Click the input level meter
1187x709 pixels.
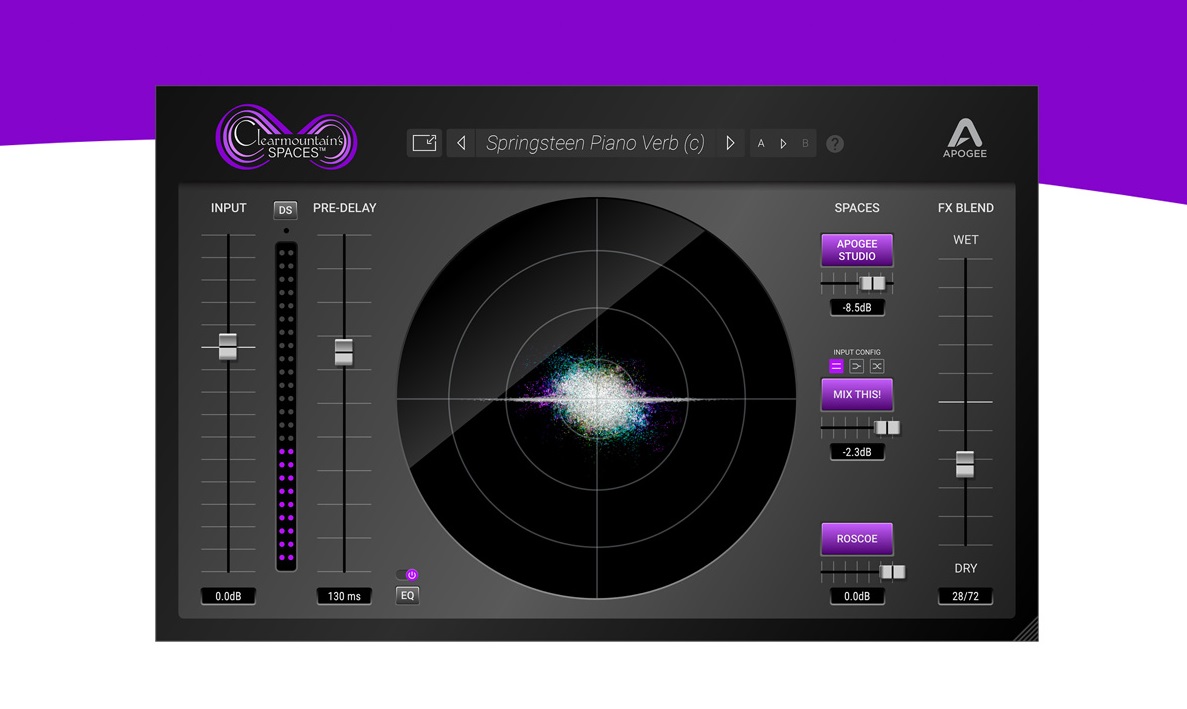pos(286,406)
